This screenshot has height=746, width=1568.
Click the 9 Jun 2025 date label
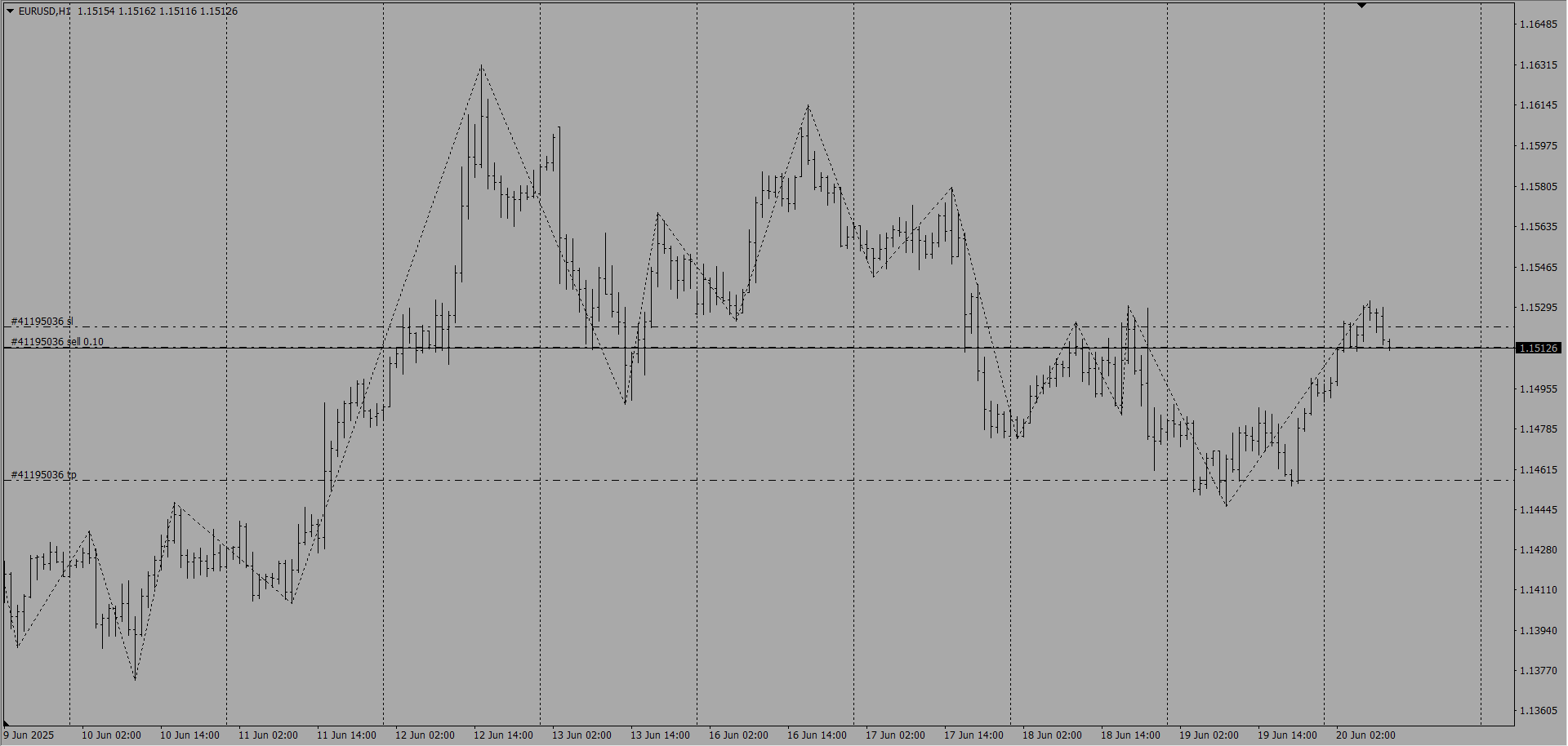point(29,735)
